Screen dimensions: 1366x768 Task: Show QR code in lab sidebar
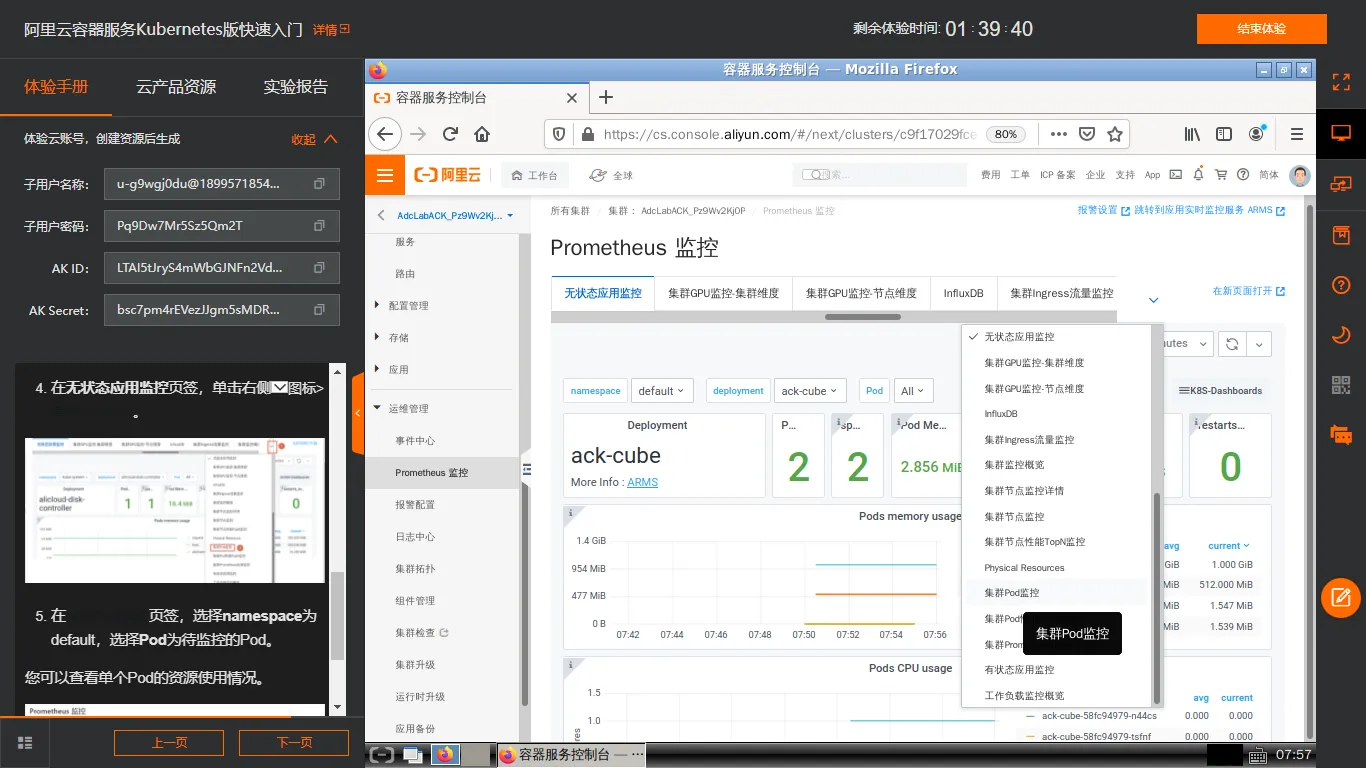coord(1341,385)
